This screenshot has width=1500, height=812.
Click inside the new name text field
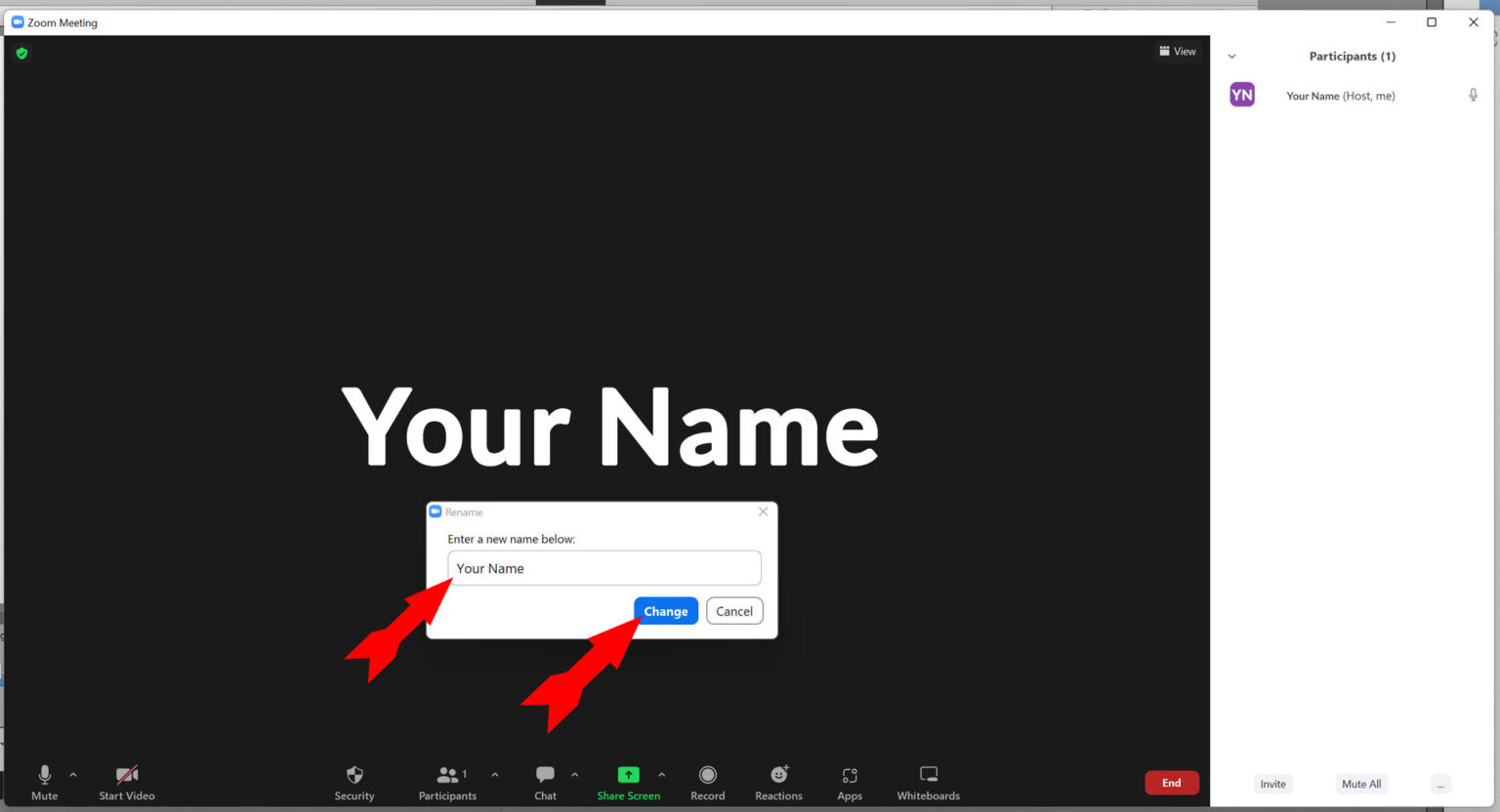point(604,567)
